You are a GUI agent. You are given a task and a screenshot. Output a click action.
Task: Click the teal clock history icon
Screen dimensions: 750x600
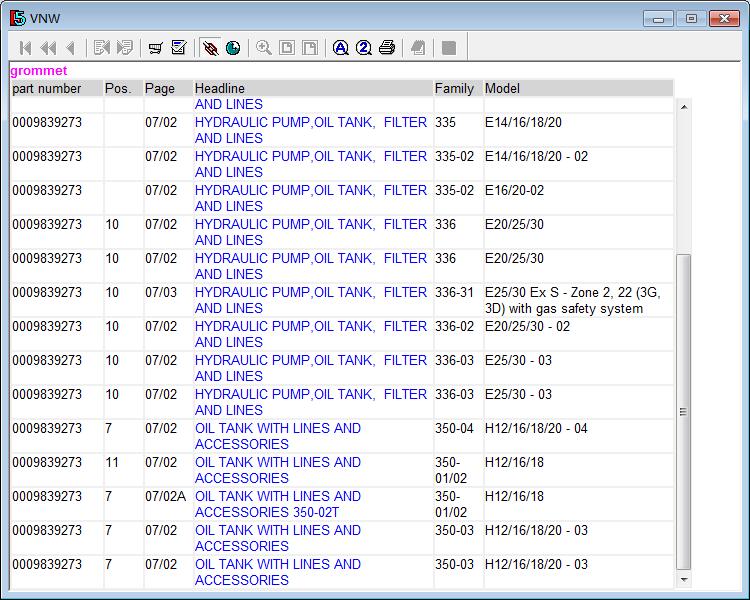pyautogui.click(x=233, y=48)
